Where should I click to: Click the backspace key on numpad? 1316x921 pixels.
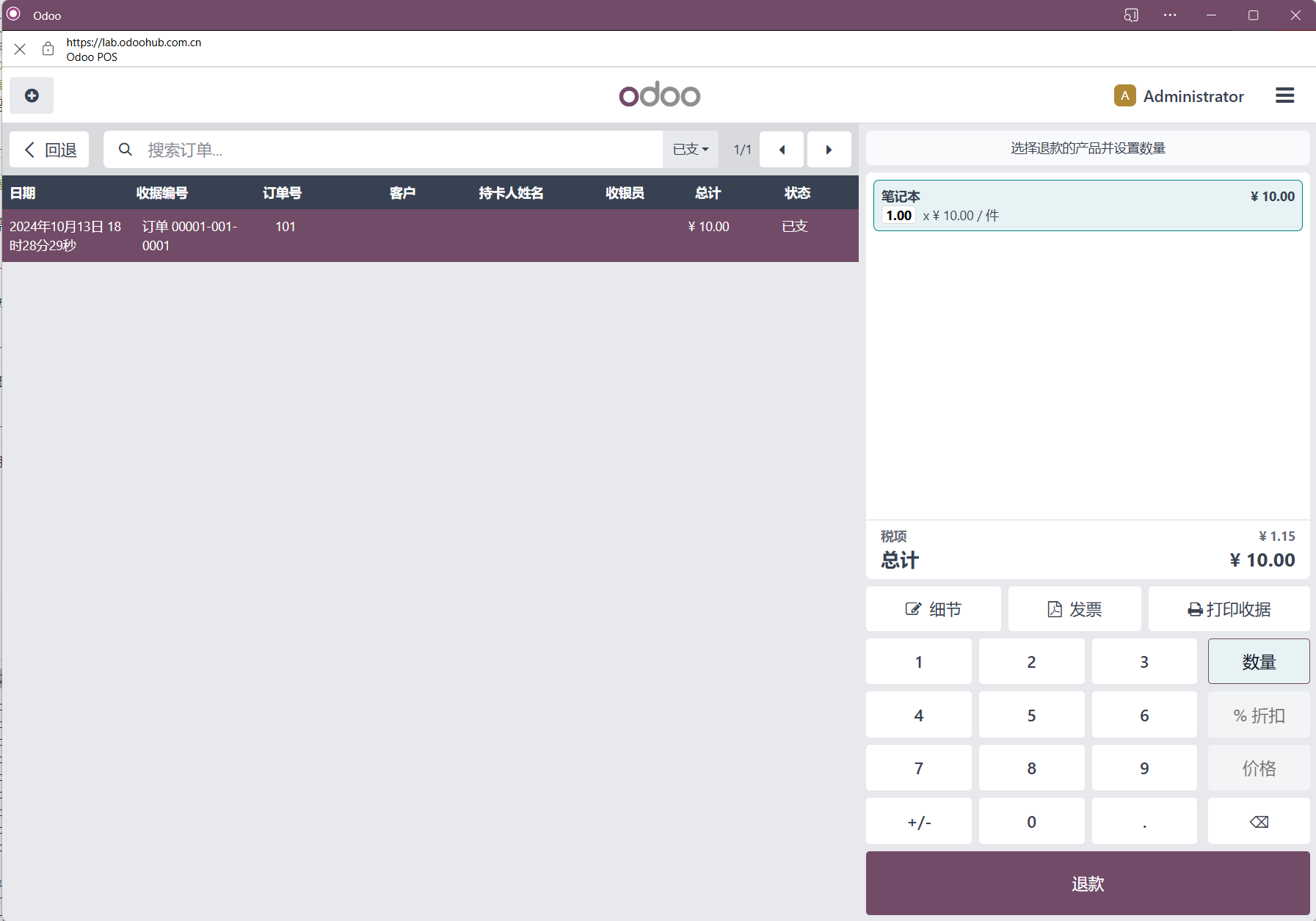(x=1259, y=821)
